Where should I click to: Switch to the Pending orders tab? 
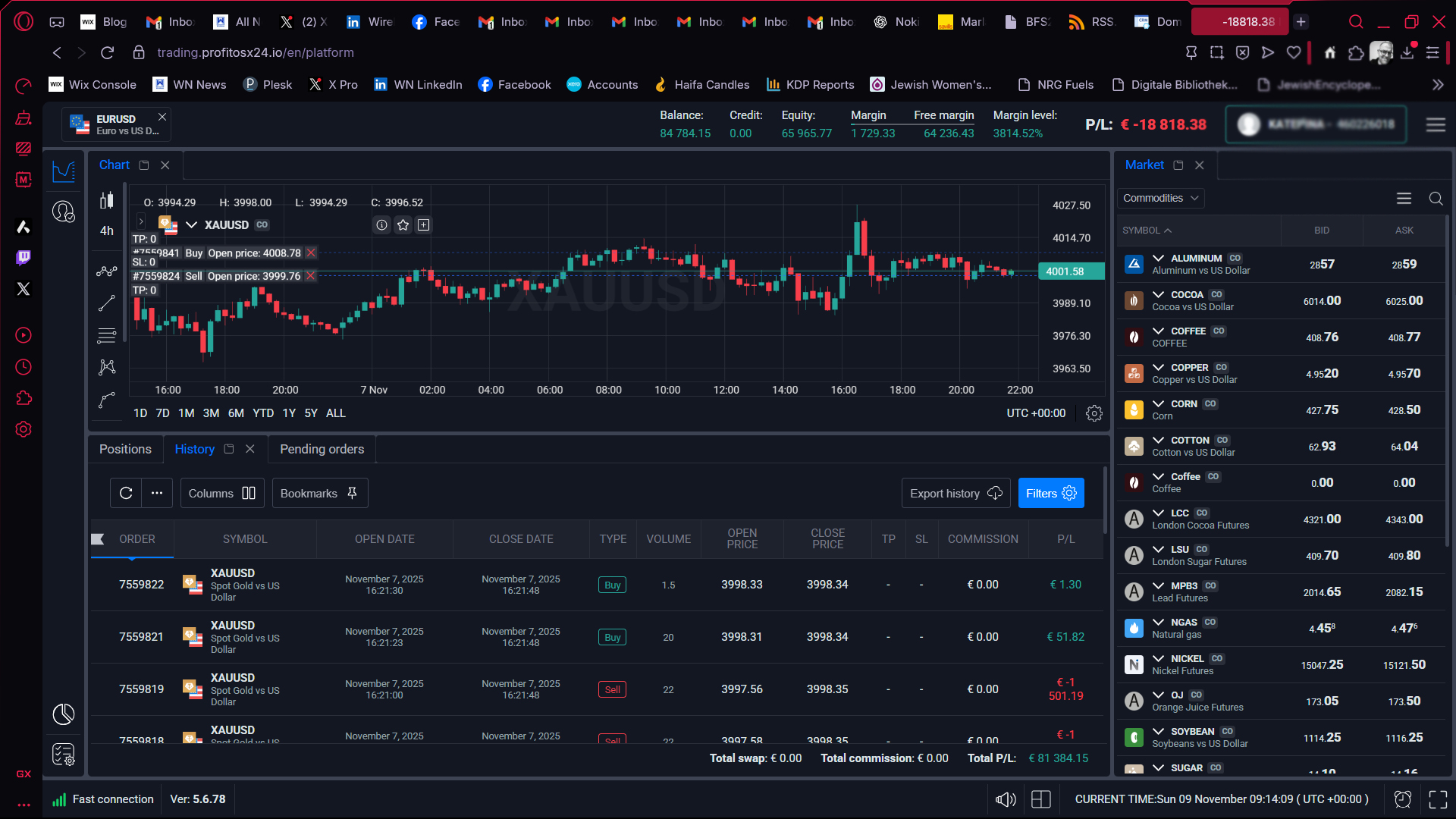pyautogui.click(x=322, y=449)
